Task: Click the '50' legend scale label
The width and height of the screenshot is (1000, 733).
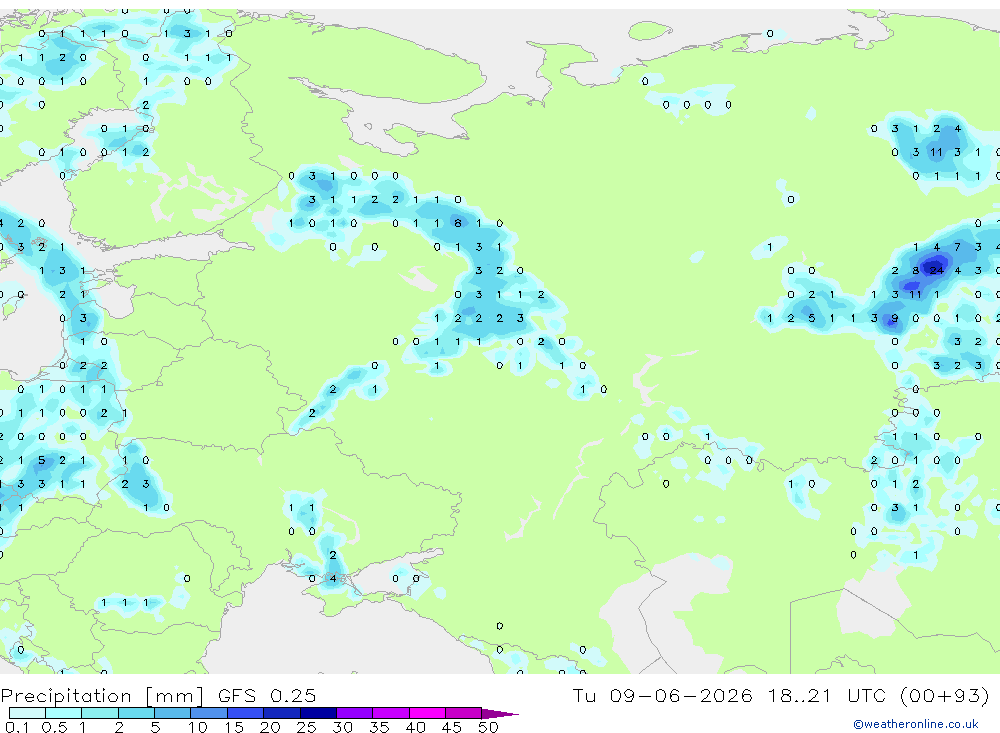Action: tap(488, 727)
